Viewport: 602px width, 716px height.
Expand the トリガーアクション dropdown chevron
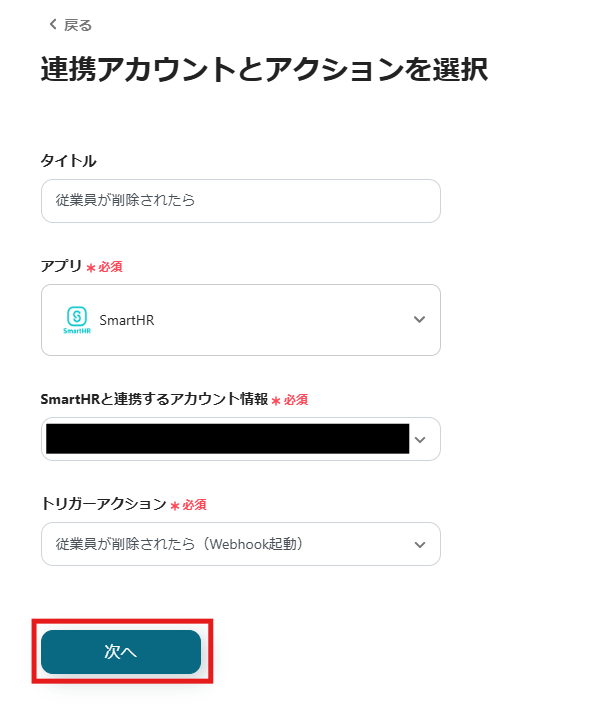[x=420, y=545]
